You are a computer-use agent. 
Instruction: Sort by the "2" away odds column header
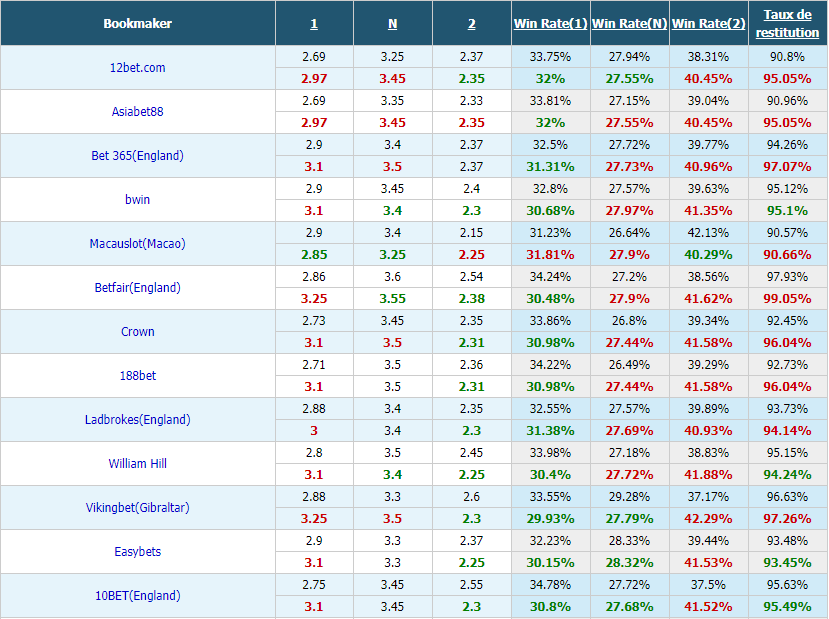click(472, 24)
